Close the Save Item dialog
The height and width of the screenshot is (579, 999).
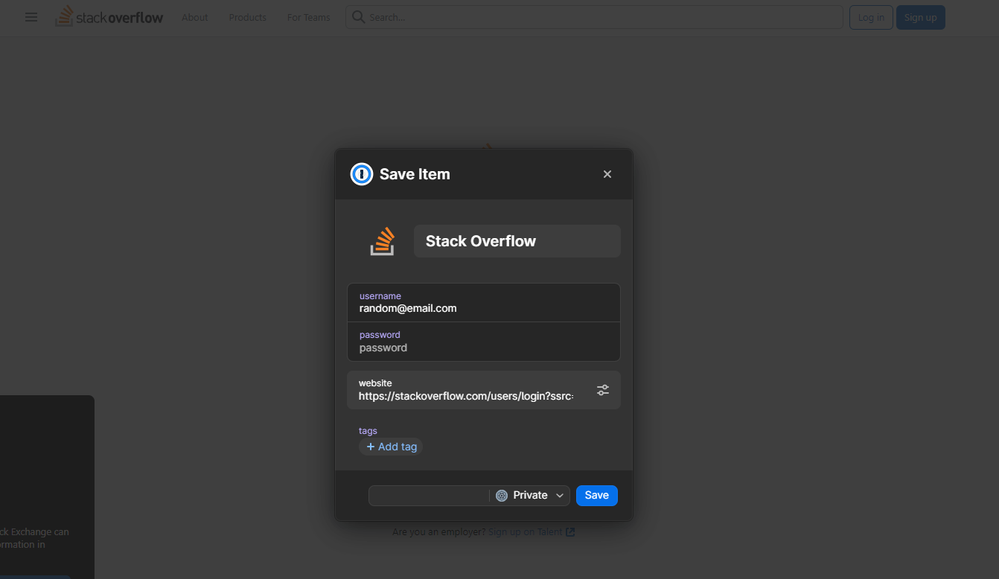[607, 174]
